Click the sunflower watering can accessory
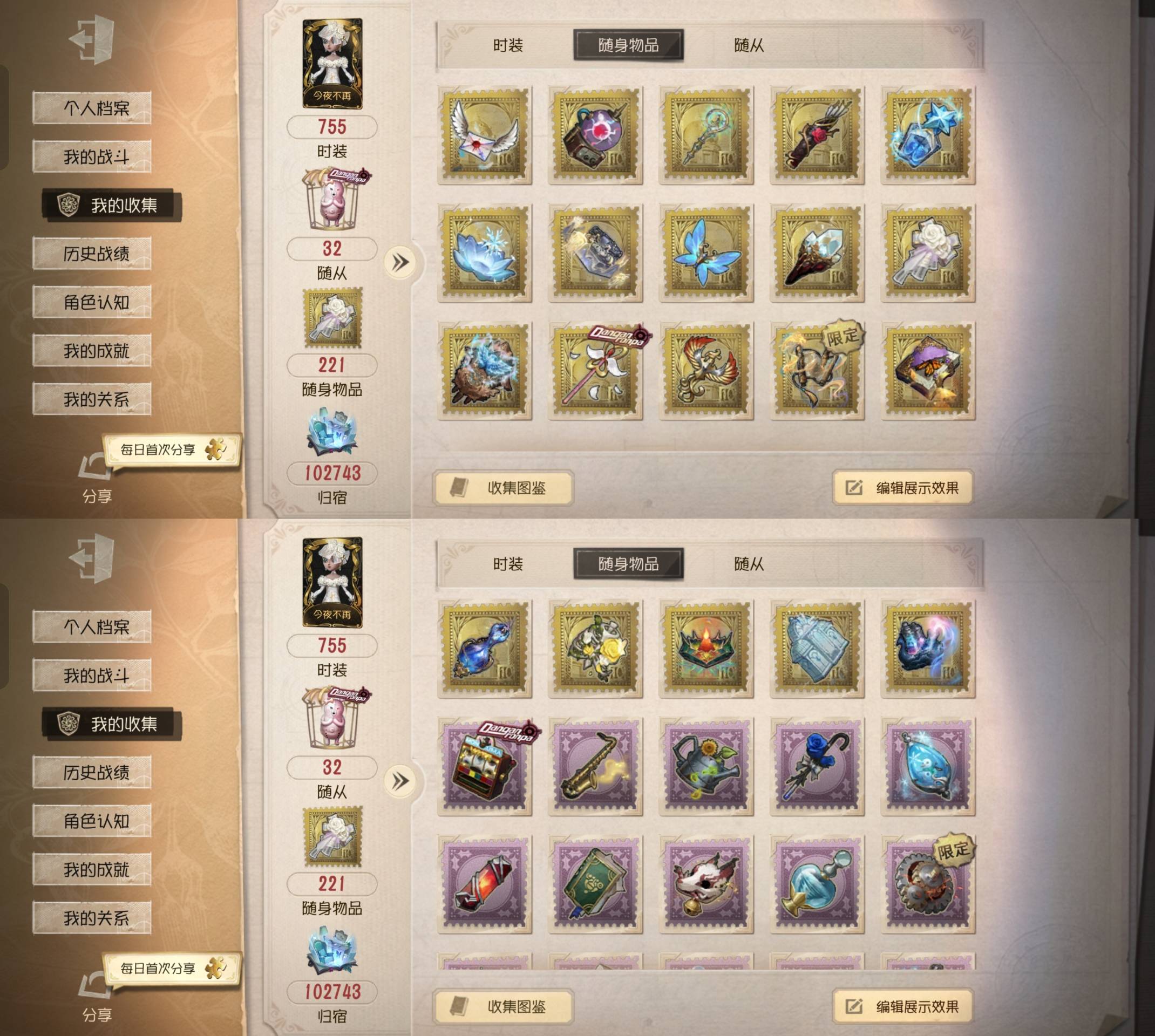Image resolution: width=1155 pixels, height=1036 pixels. 706,767
